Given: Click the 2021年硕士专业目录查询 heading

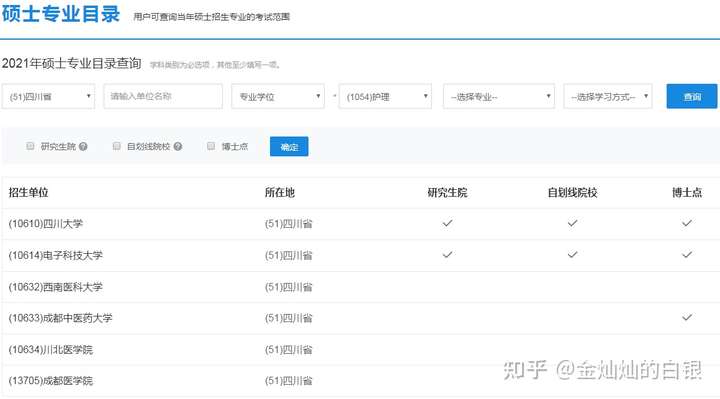Looking at the screenshot, I should coord(72,63).
